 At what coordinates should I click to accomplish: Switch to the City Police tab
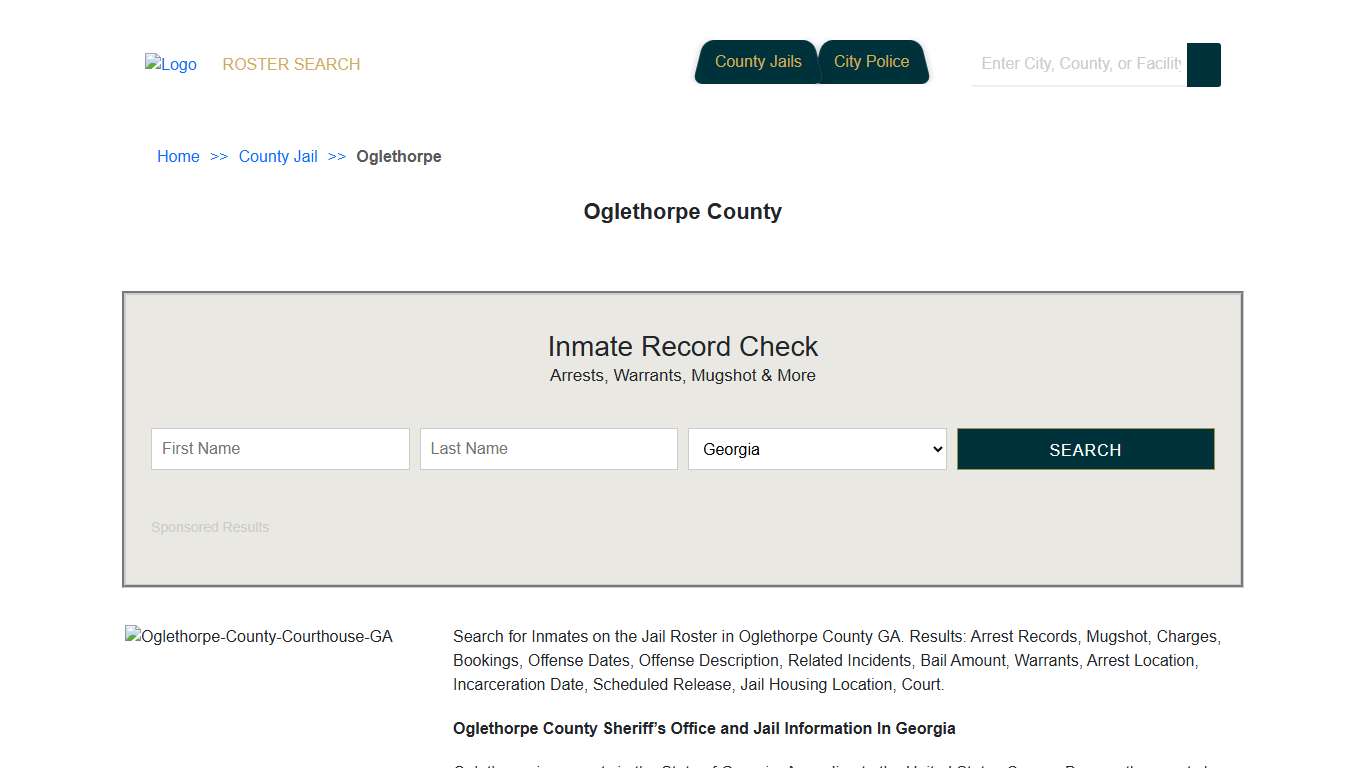click(872, 61)
